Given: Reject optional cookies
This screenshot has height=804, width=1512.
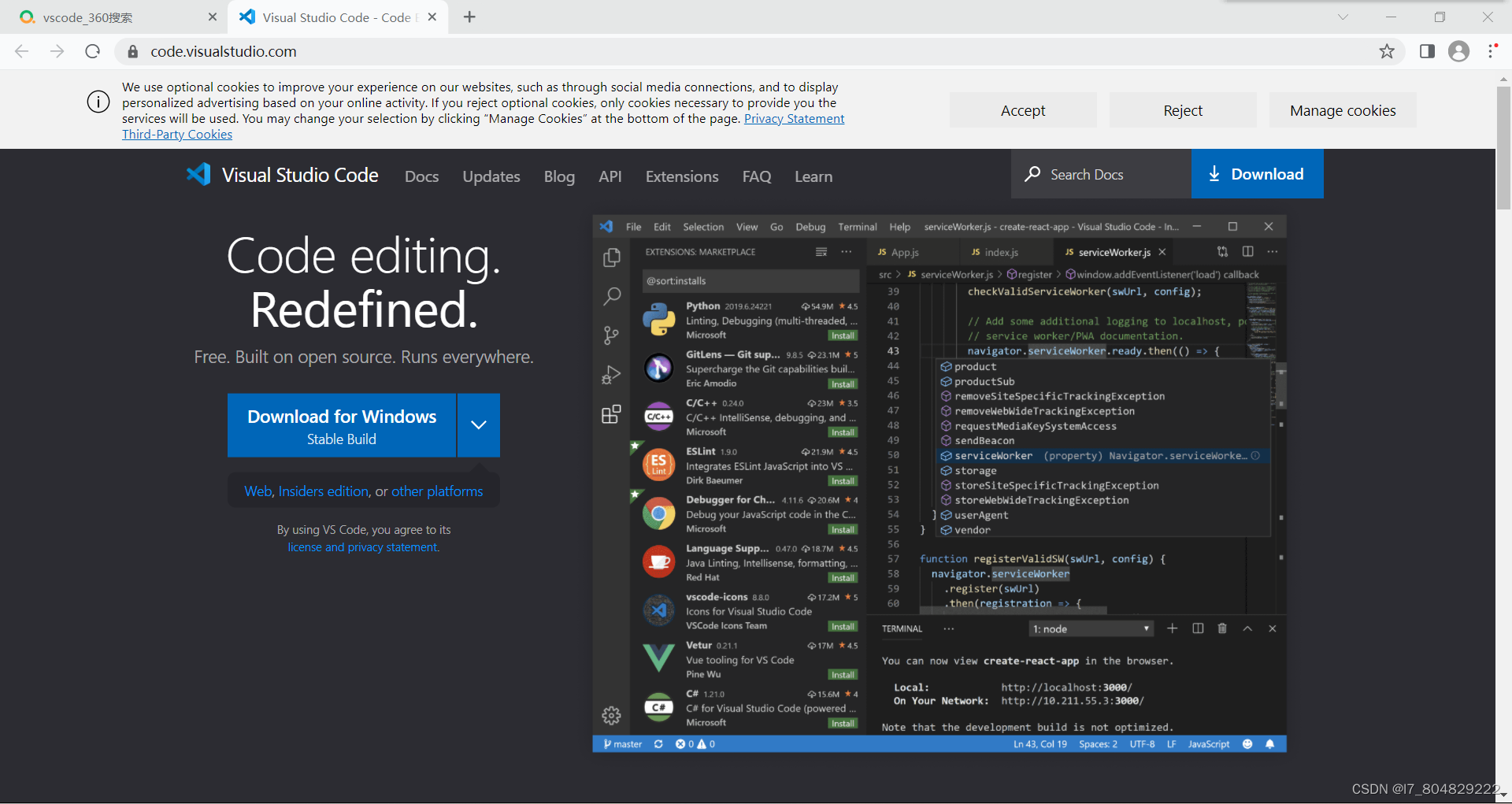Looking at the screenshot, I should (1183, 110).
